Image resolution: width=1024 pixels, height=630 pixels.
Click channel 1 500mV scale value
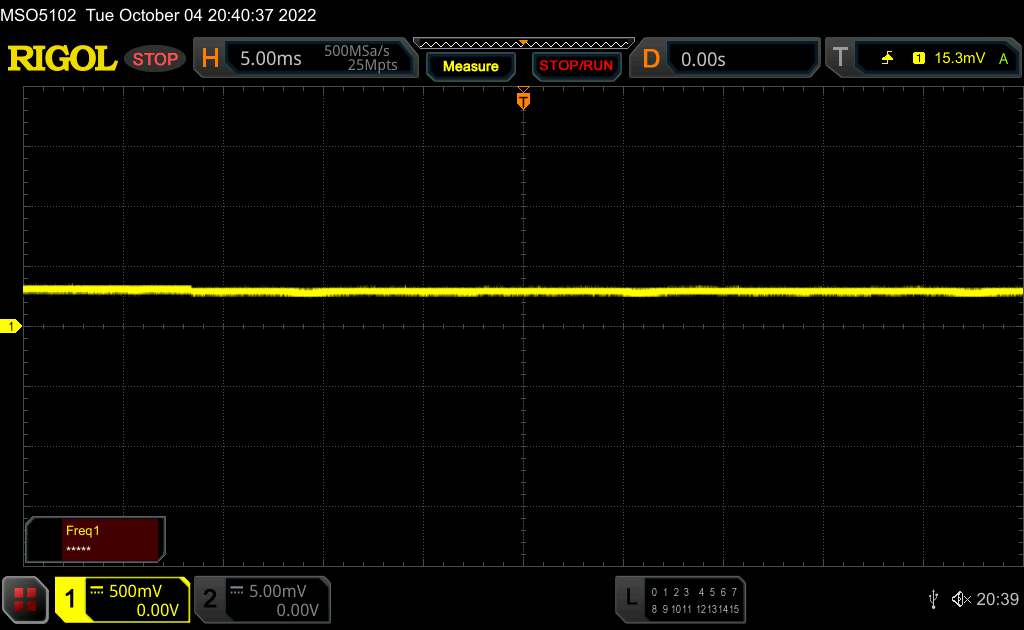[x=135, y=591]
